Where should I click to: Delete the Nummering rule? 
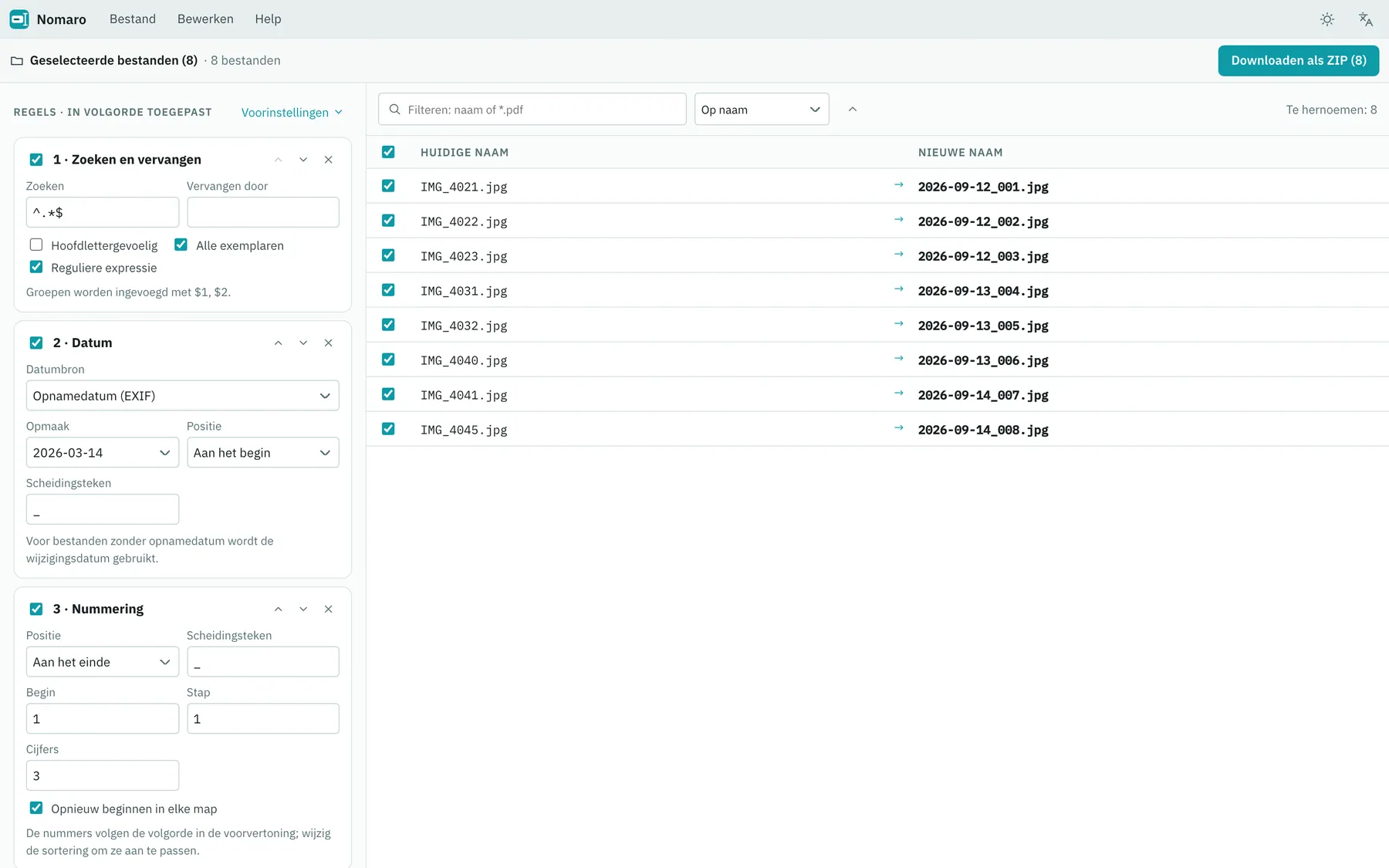(x=328, y=609)
